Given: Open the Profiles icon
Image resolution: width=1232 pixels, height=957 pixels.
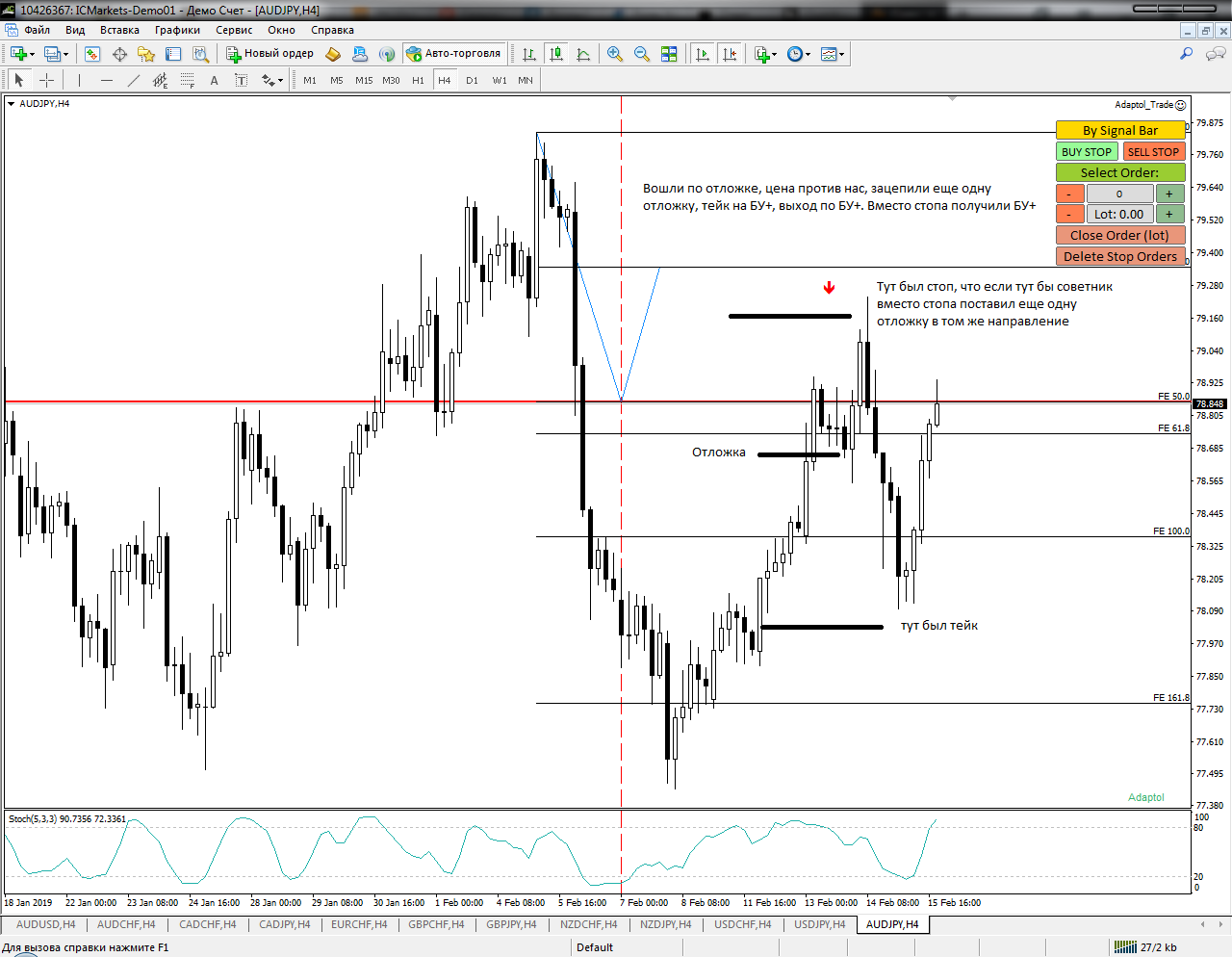Looking at the screenshot, I should [52, 54].
